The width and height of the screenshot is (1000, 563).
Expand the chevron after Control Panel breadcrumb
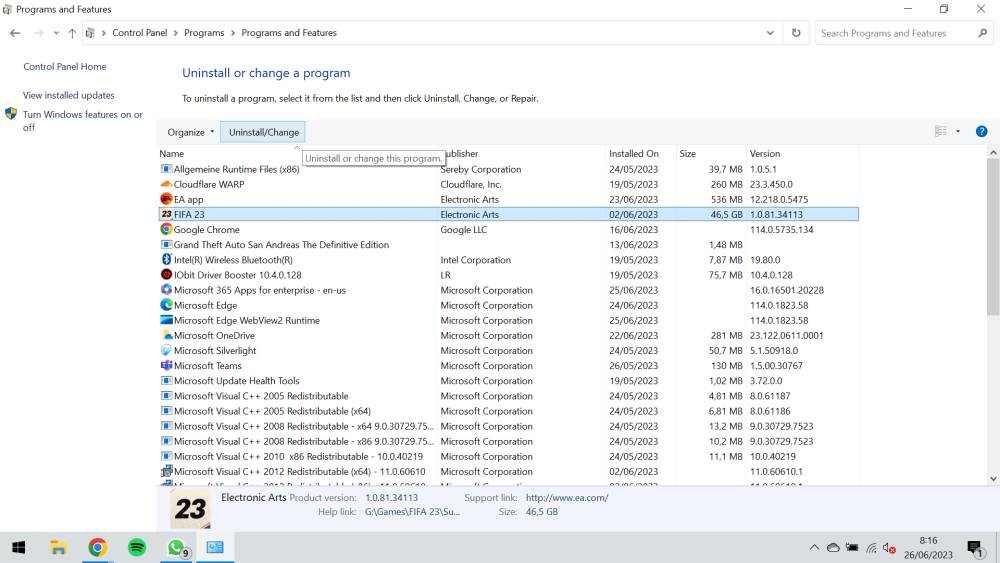[x=175, y=33]
